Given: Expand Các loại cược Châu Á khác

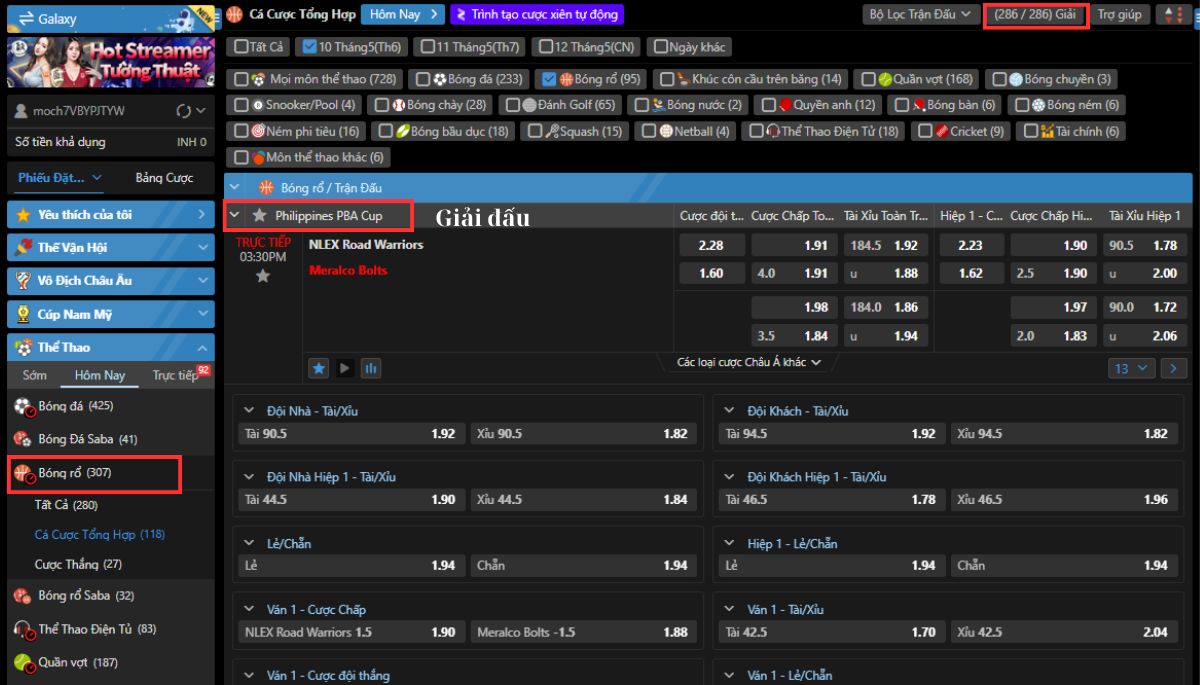Looking at the screenshot, I should (749, 362).
